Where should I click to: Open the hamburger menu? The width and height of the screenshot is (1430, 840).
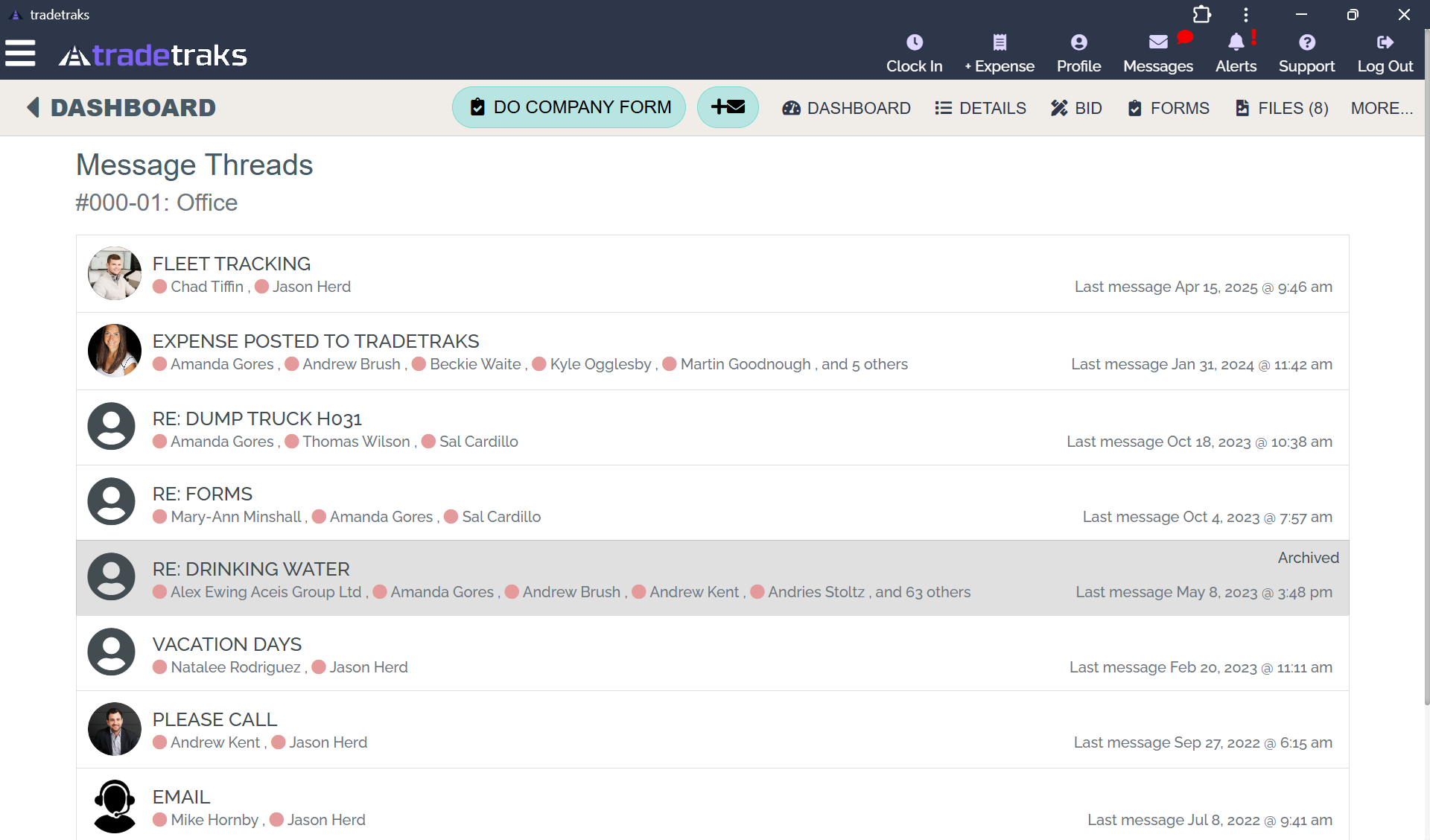(20, 53)
